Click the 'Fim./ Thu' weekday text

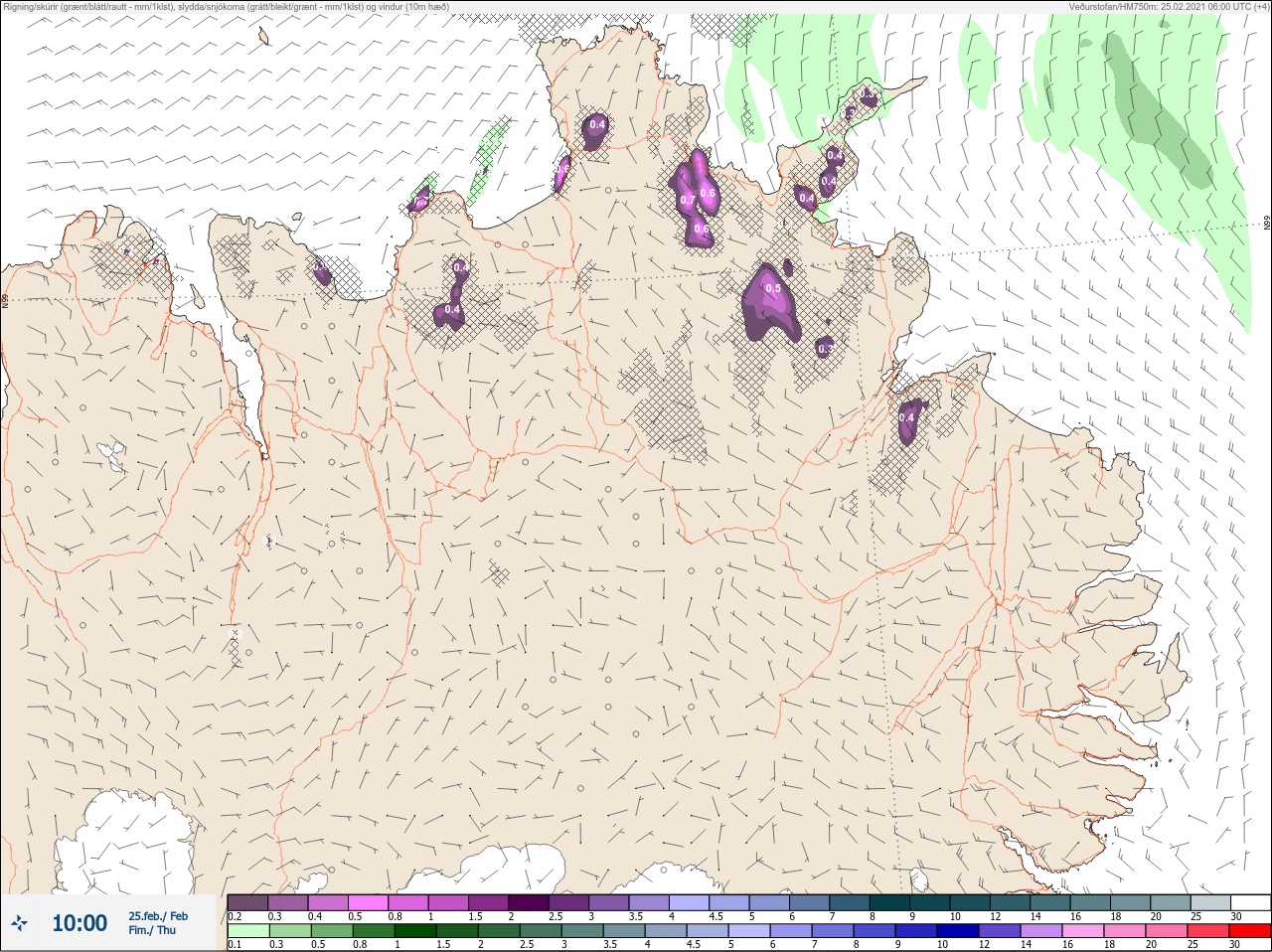point(152,930)
